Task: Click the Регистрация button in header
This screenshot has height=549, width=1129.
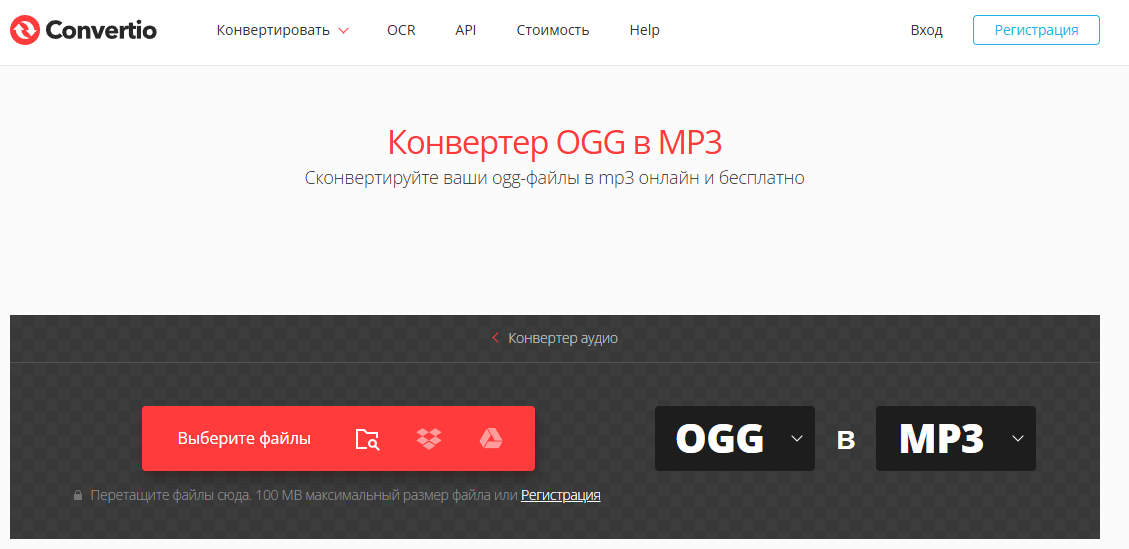Action: 1036,30
